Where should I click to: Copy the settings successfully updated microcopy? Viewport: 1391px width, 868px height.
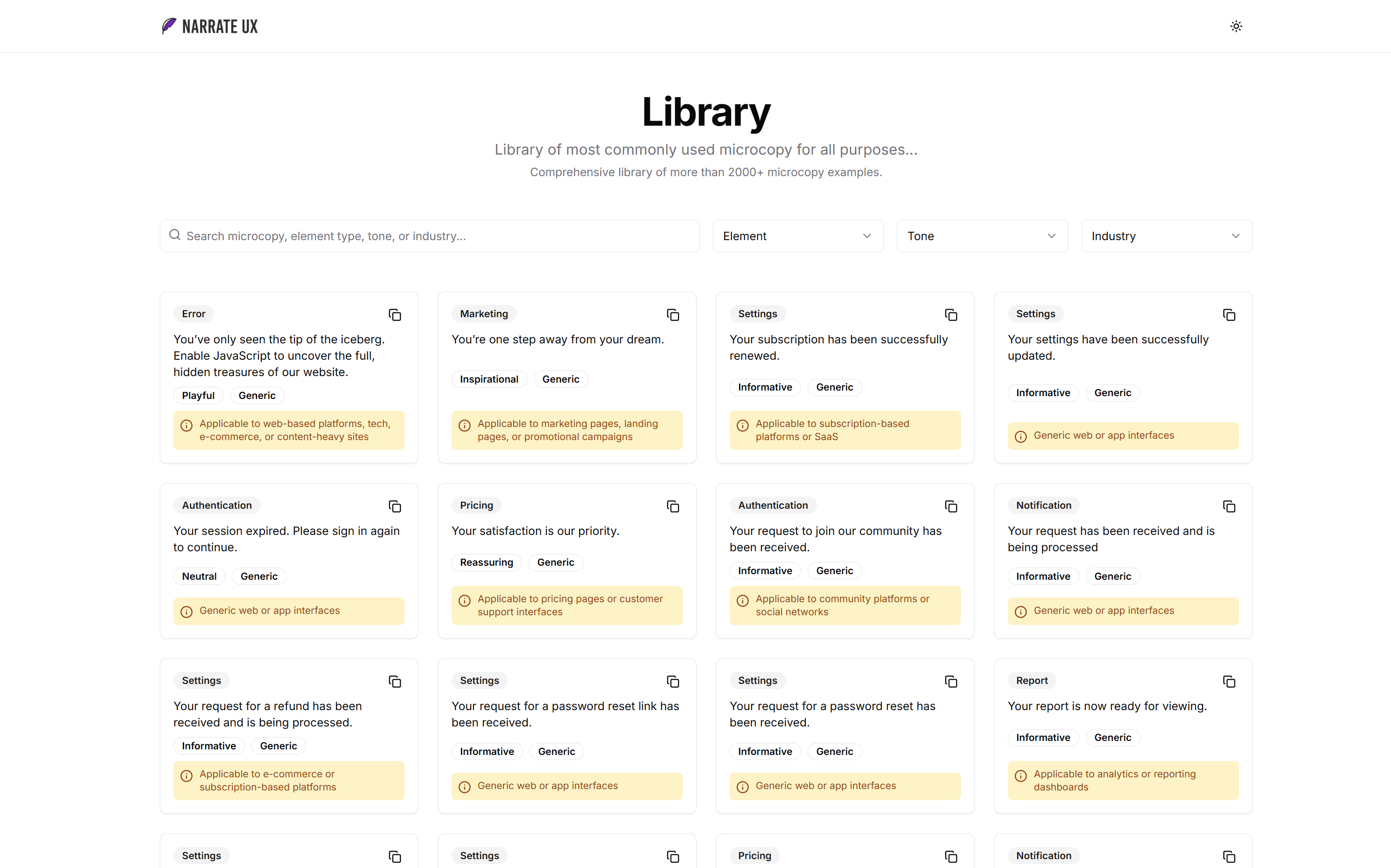click(1229, 314)
